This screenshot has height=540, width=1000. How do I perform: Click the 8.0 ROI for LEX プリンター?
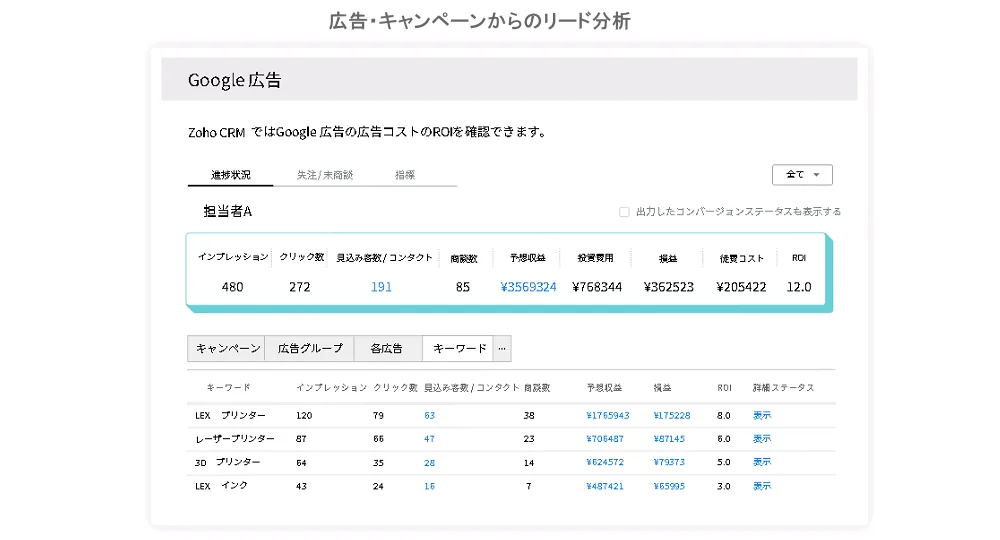(x=723, y=416)
